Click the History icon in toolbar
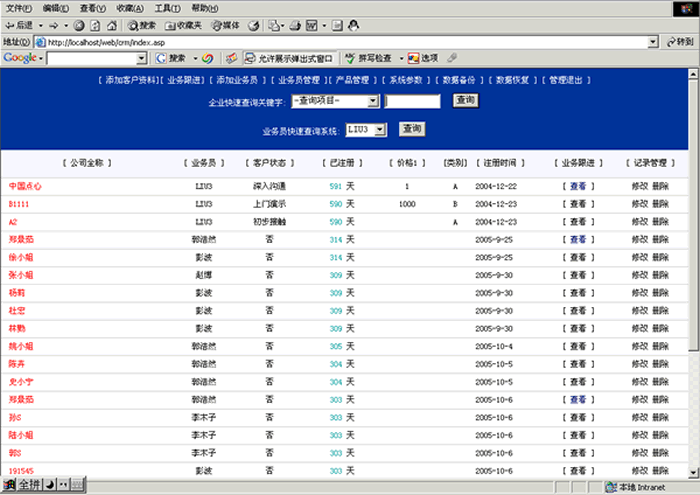This screenshot has width=700, height=495. pyautogui.click(x=254, y=25)
